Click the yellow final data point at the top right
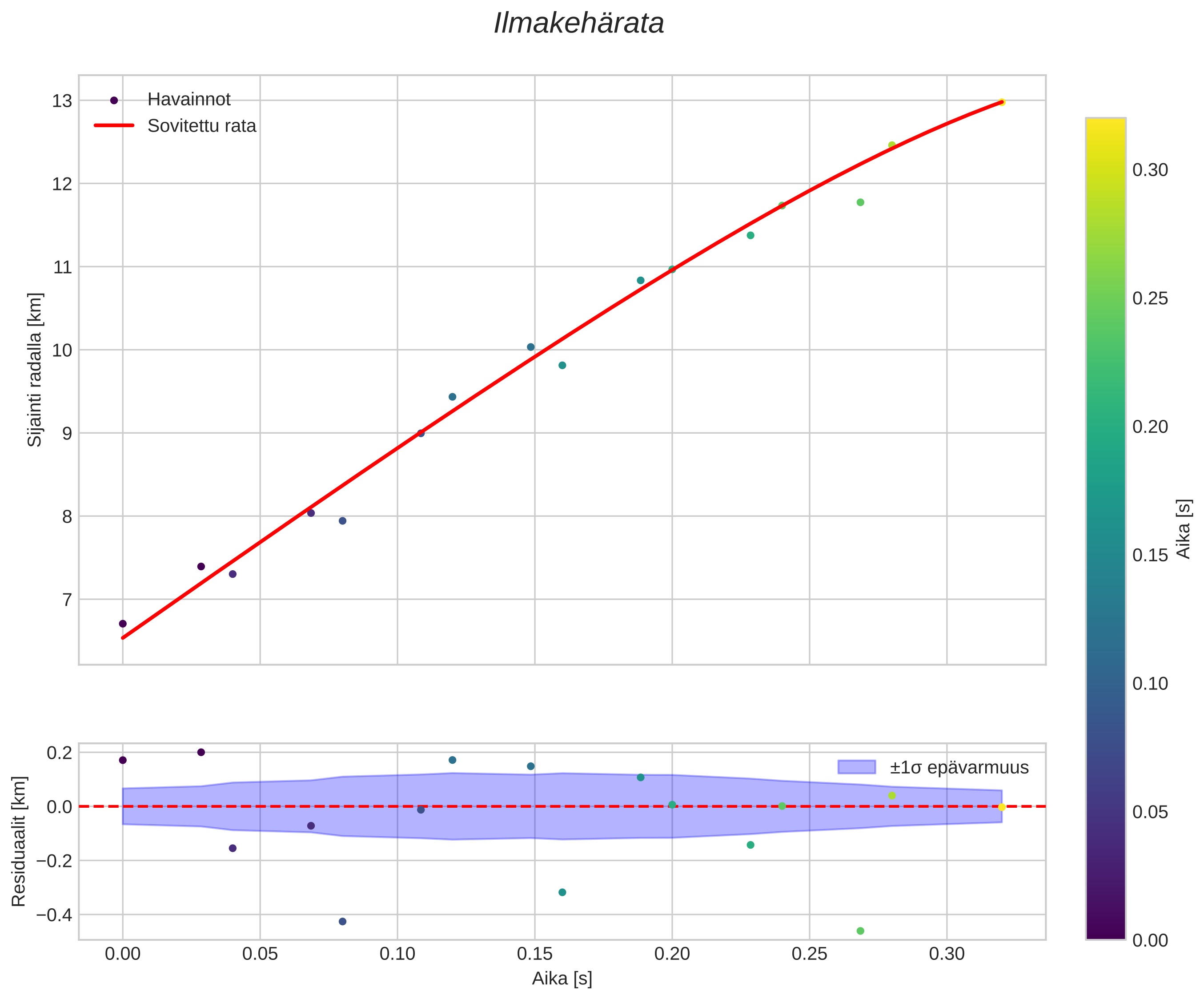This screenshot has width=1204, height=999. pyautogui.click(x=1002, y=102)
